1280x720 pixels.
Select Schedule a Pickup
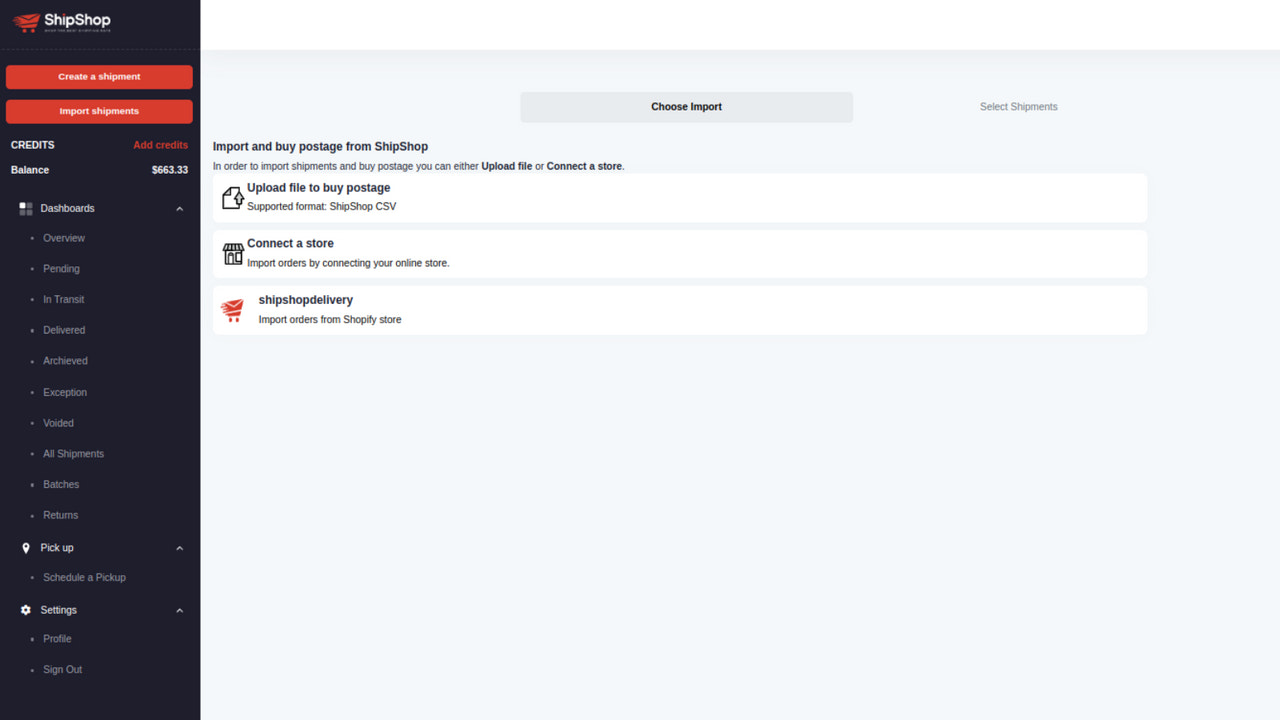point(84,577)
